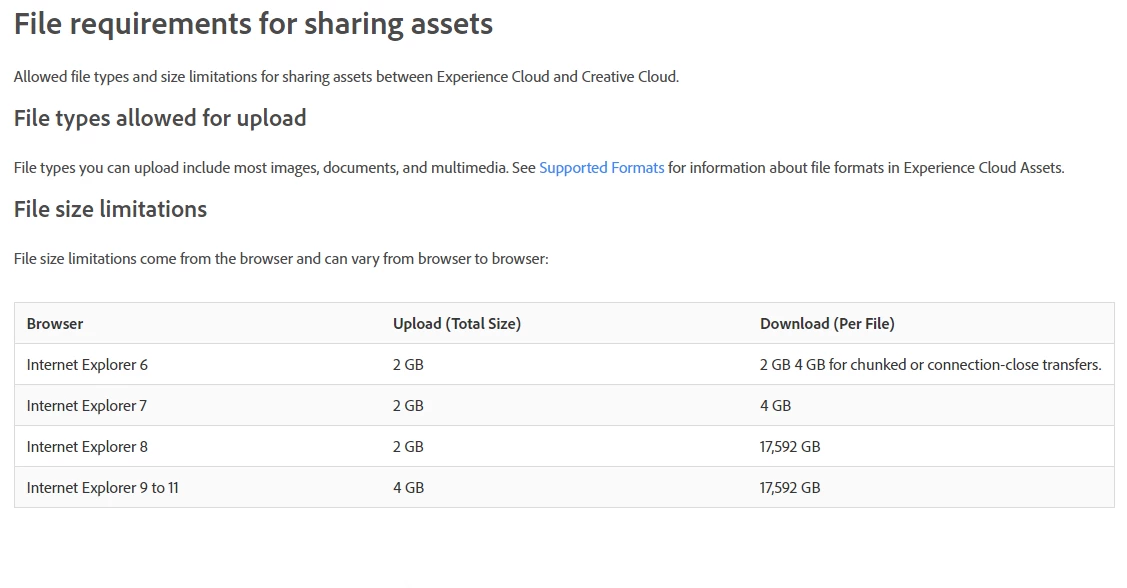
Task: Click the "File size limitations" heading
Action: click(x=110, y=209)
